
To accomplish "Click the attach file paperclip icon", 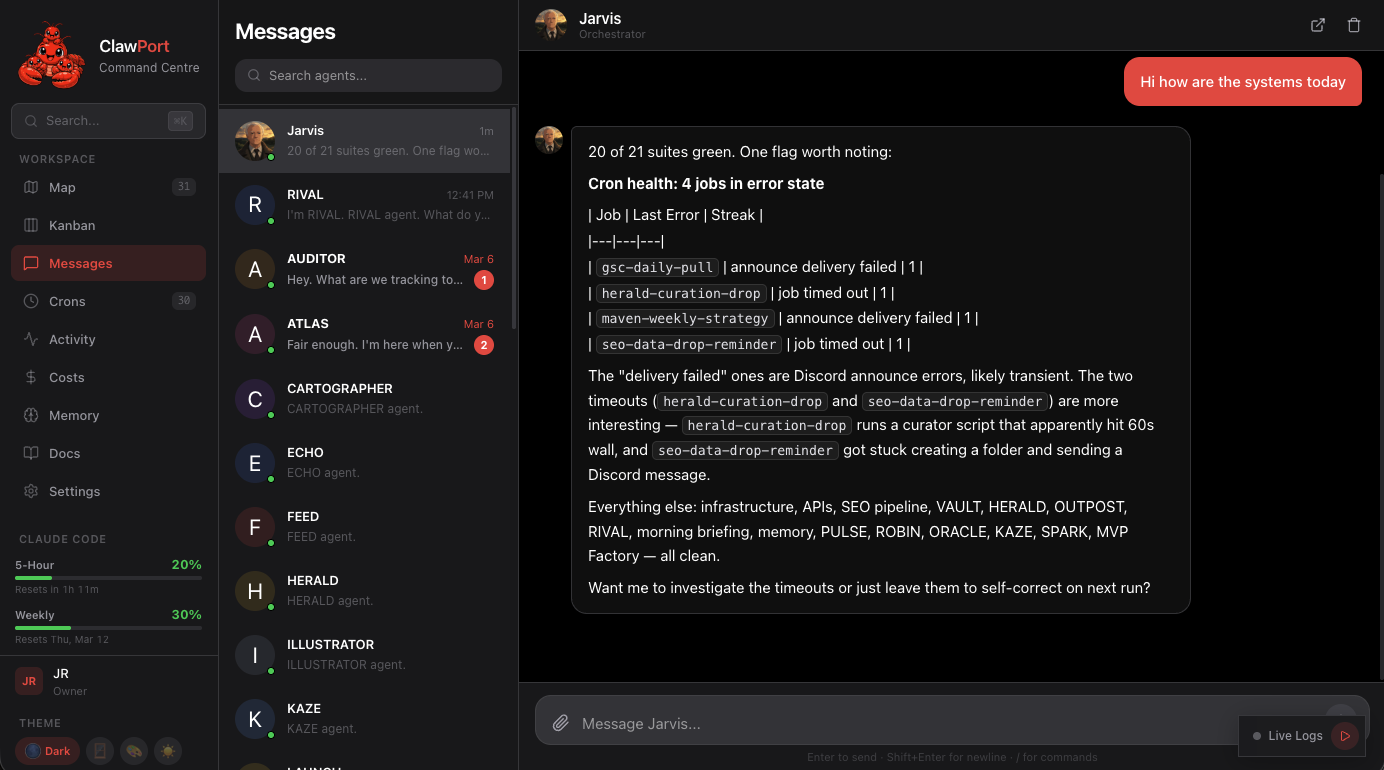I will [561, 723].
